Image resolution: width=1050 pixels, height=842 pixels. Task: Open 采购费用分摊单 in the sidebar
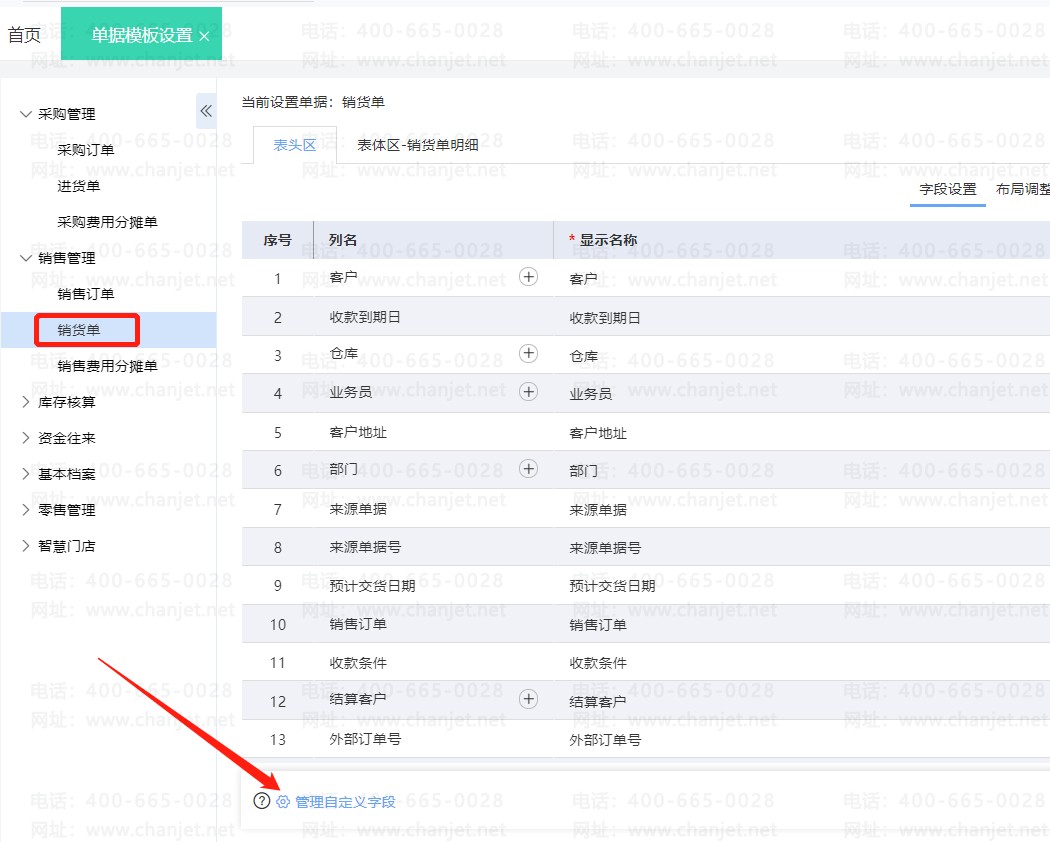pos(107,222)
